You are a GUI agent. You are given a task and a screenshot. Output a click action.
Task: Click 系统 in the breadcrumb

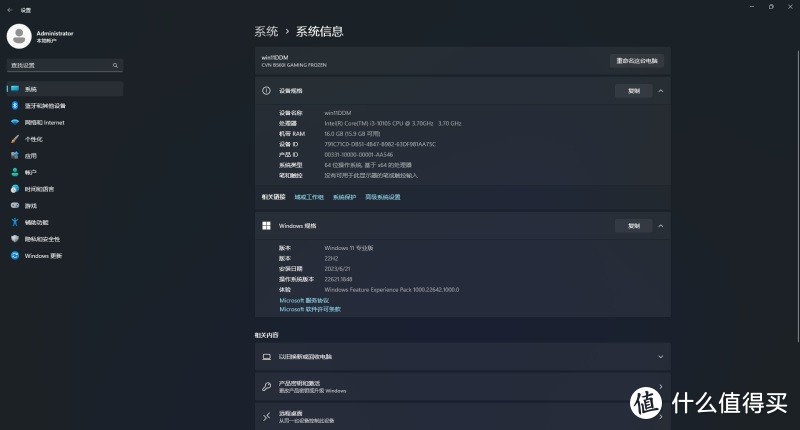[266, 32]
